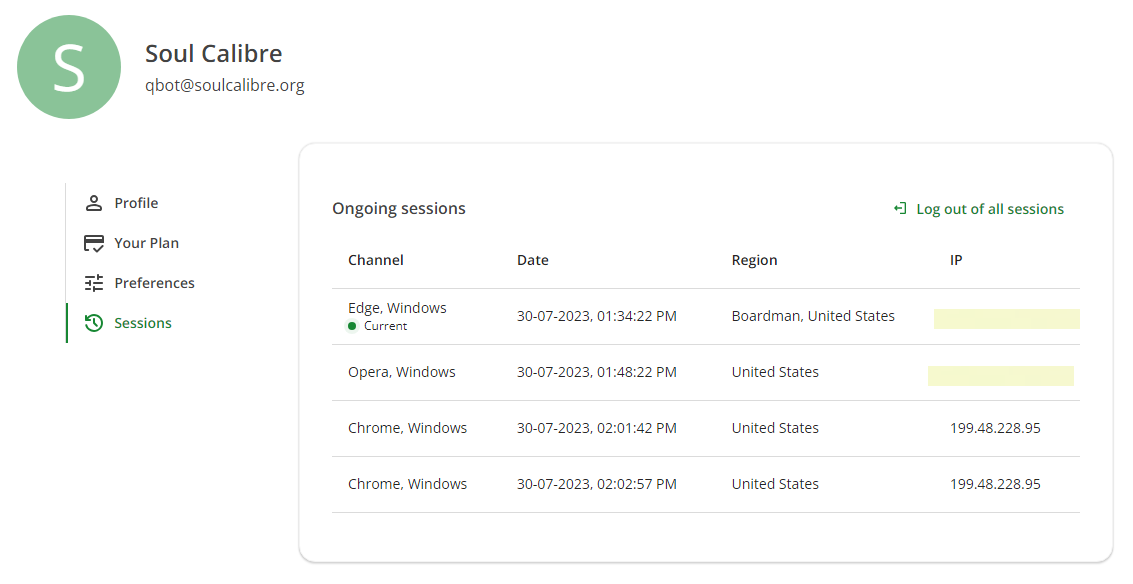Click the green S avatar circle
Screen dimensions: 1133x584
tap(69, 67)
